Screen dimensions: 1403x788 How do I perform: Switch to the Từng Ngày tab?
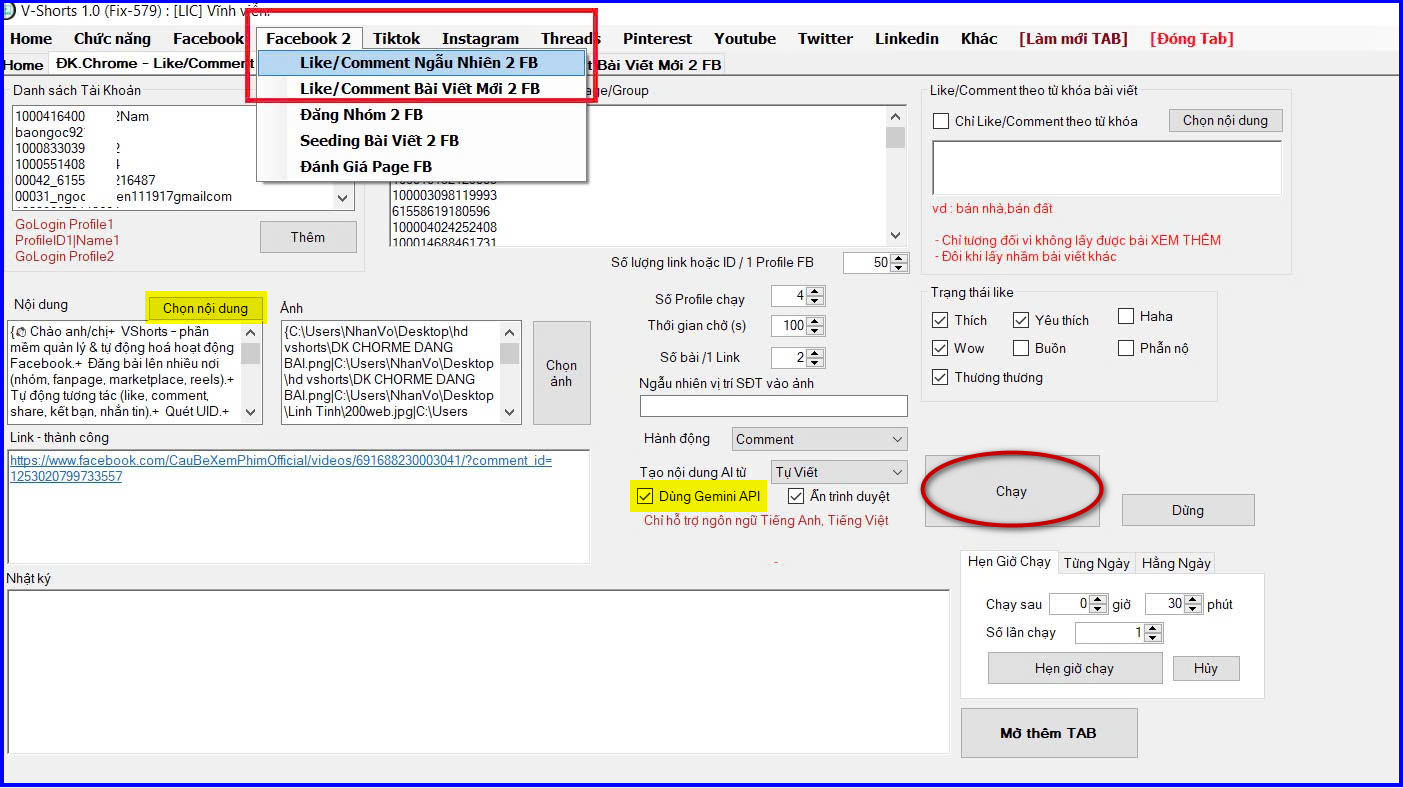pos(1096,563)
